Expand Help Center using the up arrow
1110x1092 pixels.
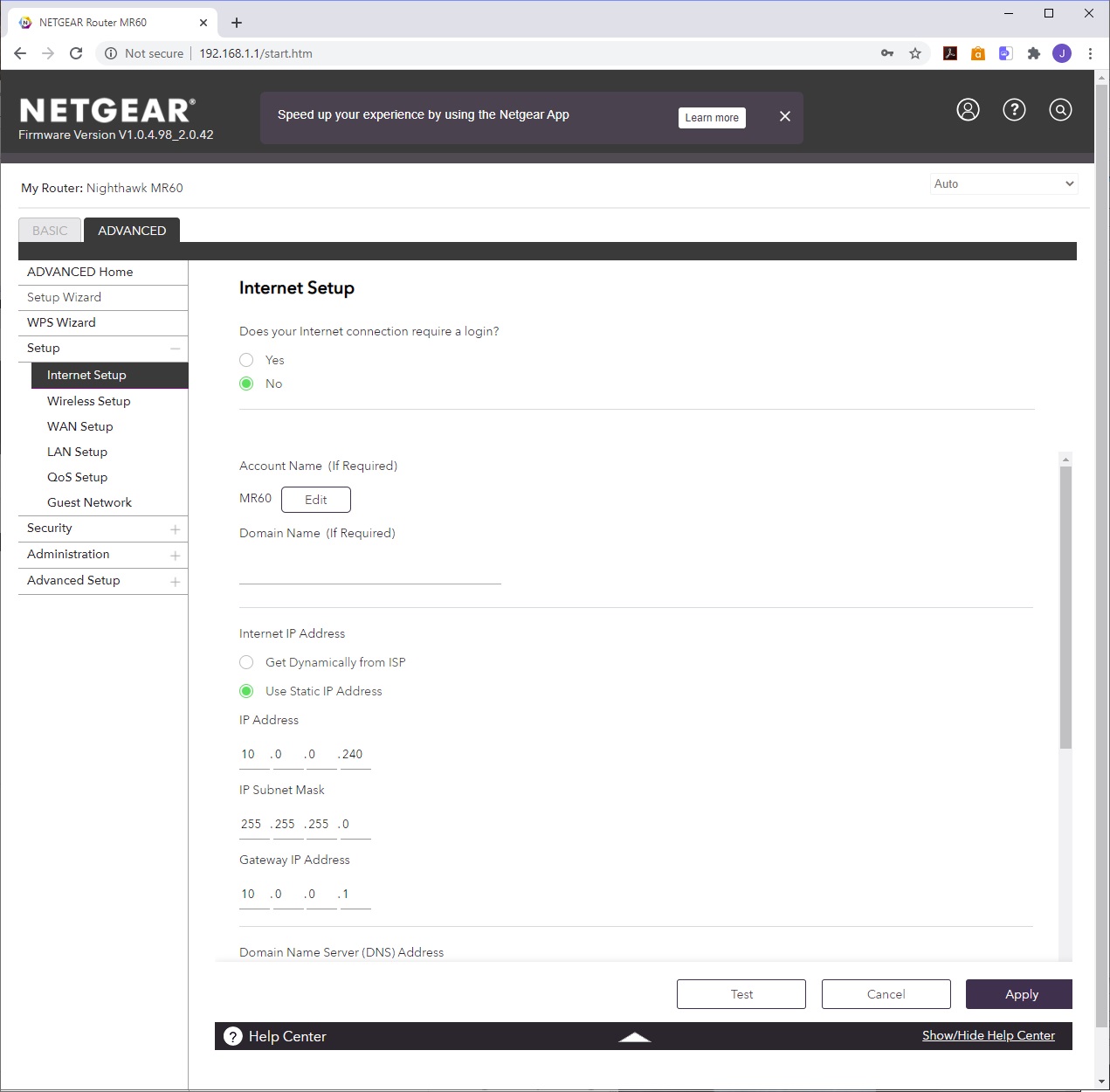click(x=635, y=1037)
